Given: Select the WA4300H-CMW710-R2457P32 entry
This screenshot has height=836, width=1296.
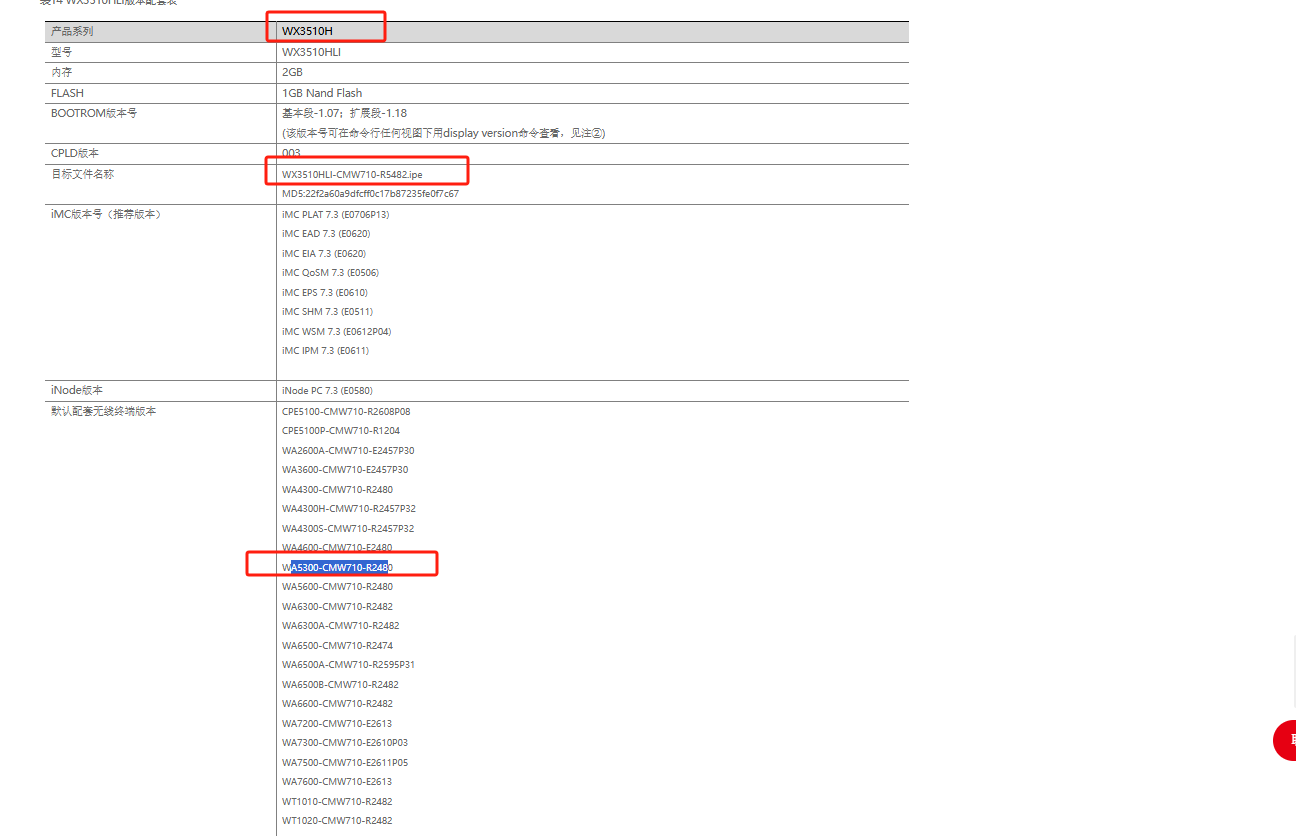Looking at the screenshot, I should [349, 509].
